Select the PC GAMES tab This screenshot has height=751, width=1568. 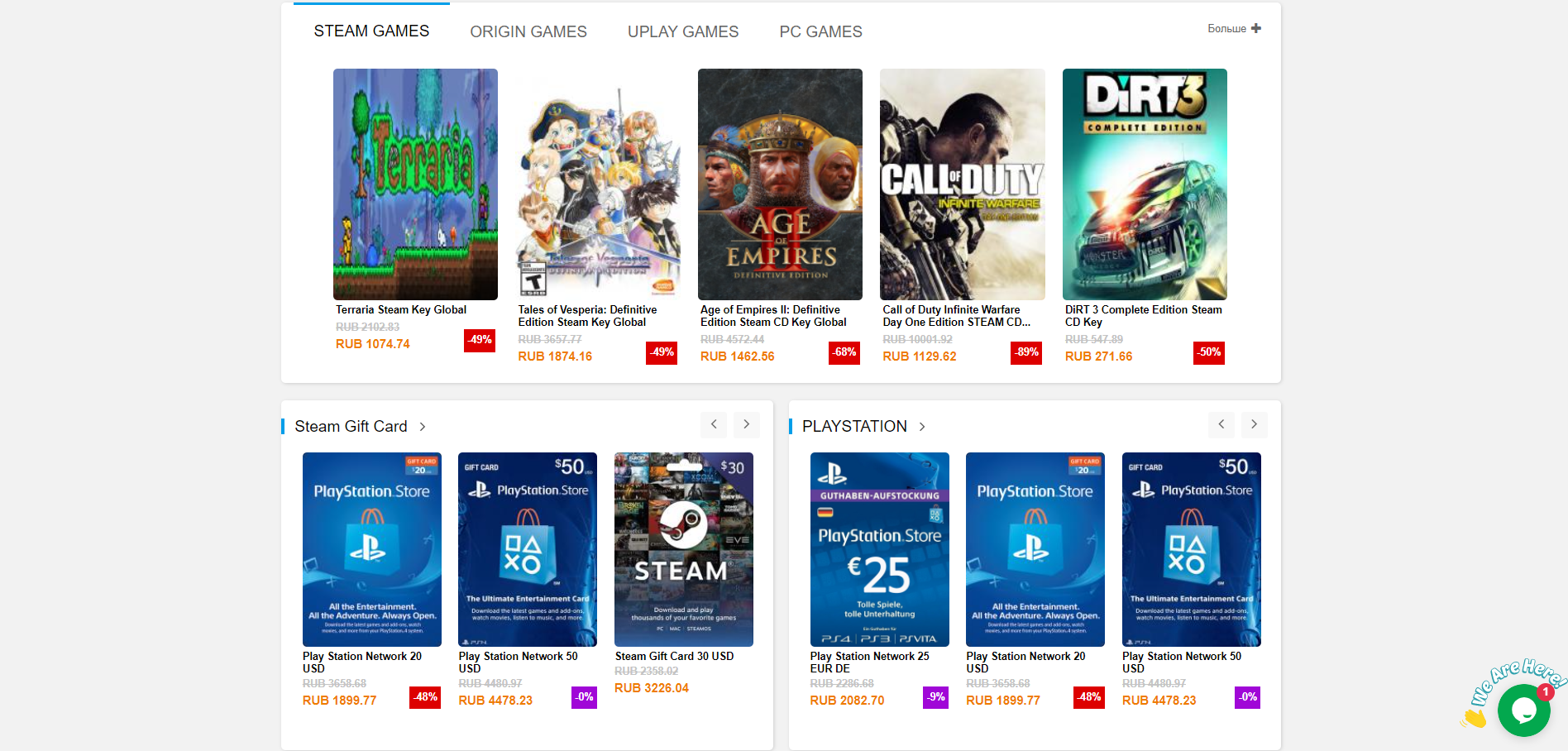click(x=821, y=31)
